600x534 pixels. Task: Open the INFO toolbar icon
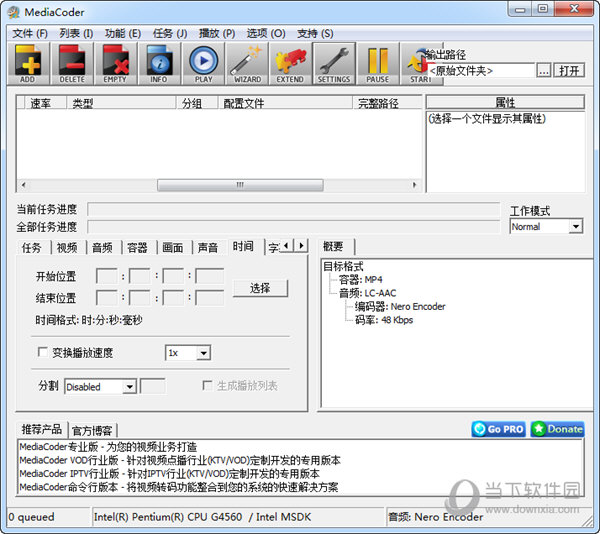(159, 63)
